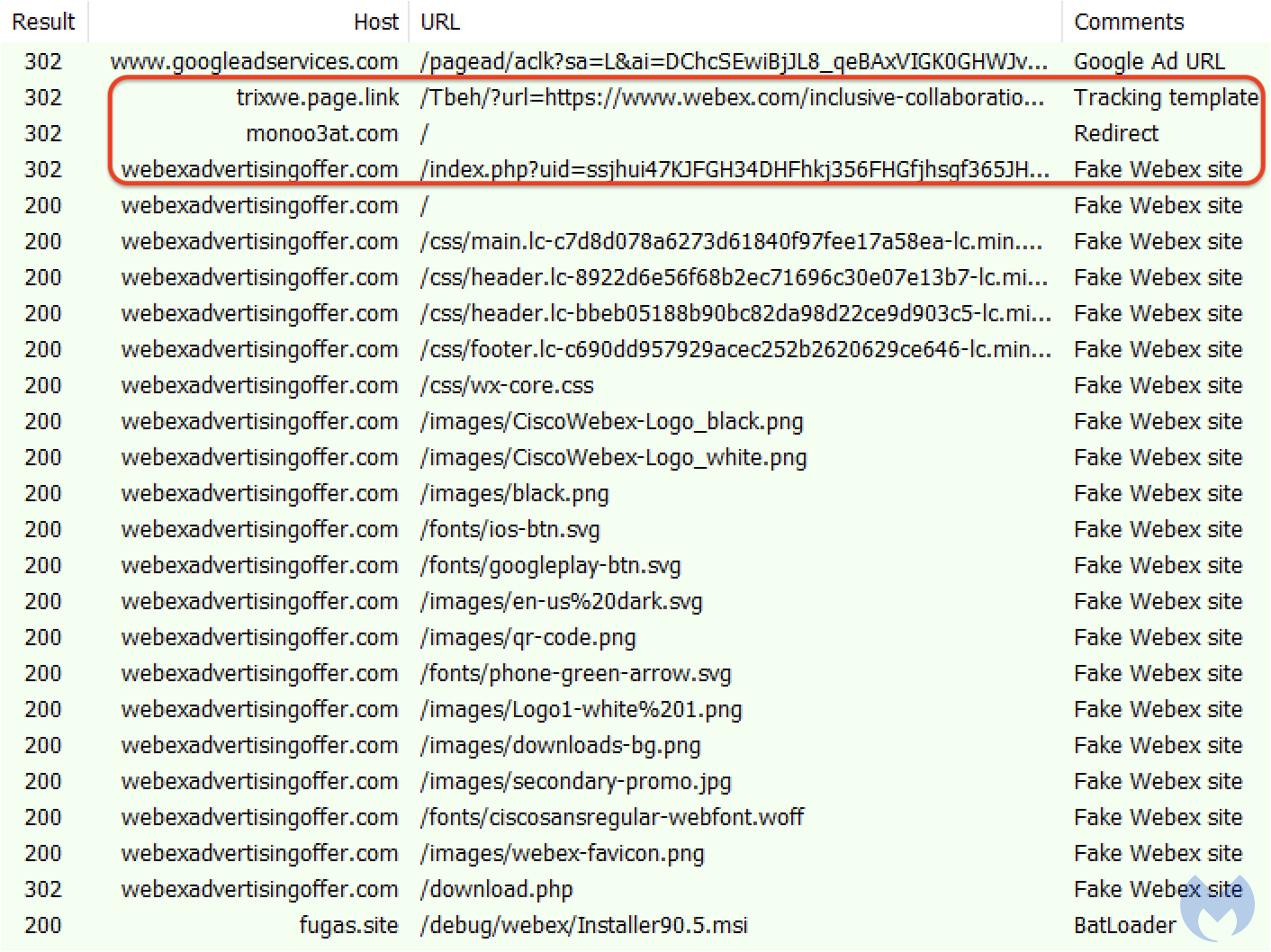1271x952 pixels.
Task: Click the Installer90.5.msi URL entry
Action: 583,925
